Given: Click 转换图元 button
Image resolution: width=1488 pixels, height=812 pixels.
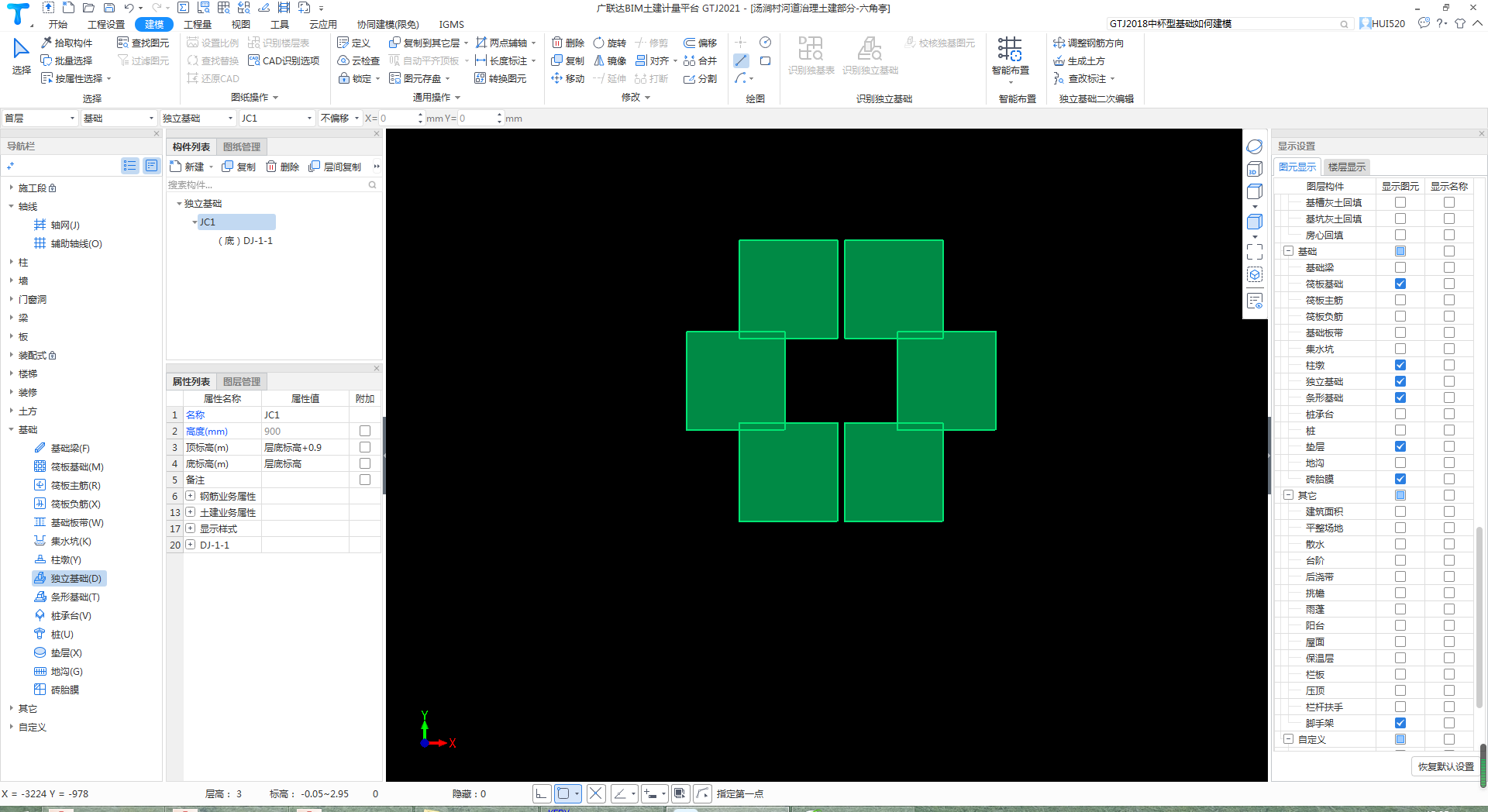Looking at the screenshot, I should pos(501,78).
